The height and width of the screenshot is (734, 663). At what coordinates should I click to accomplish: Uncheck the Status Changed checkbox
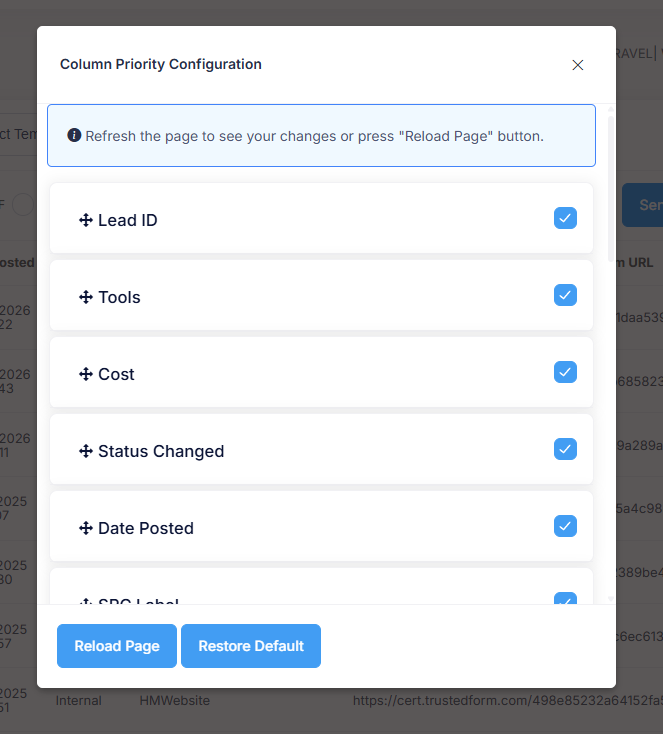565,449
